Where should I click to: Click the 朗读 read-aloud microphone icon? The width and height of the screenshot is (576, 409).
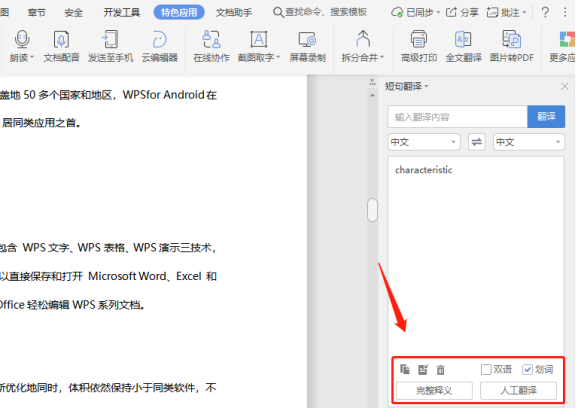(22, 39)
